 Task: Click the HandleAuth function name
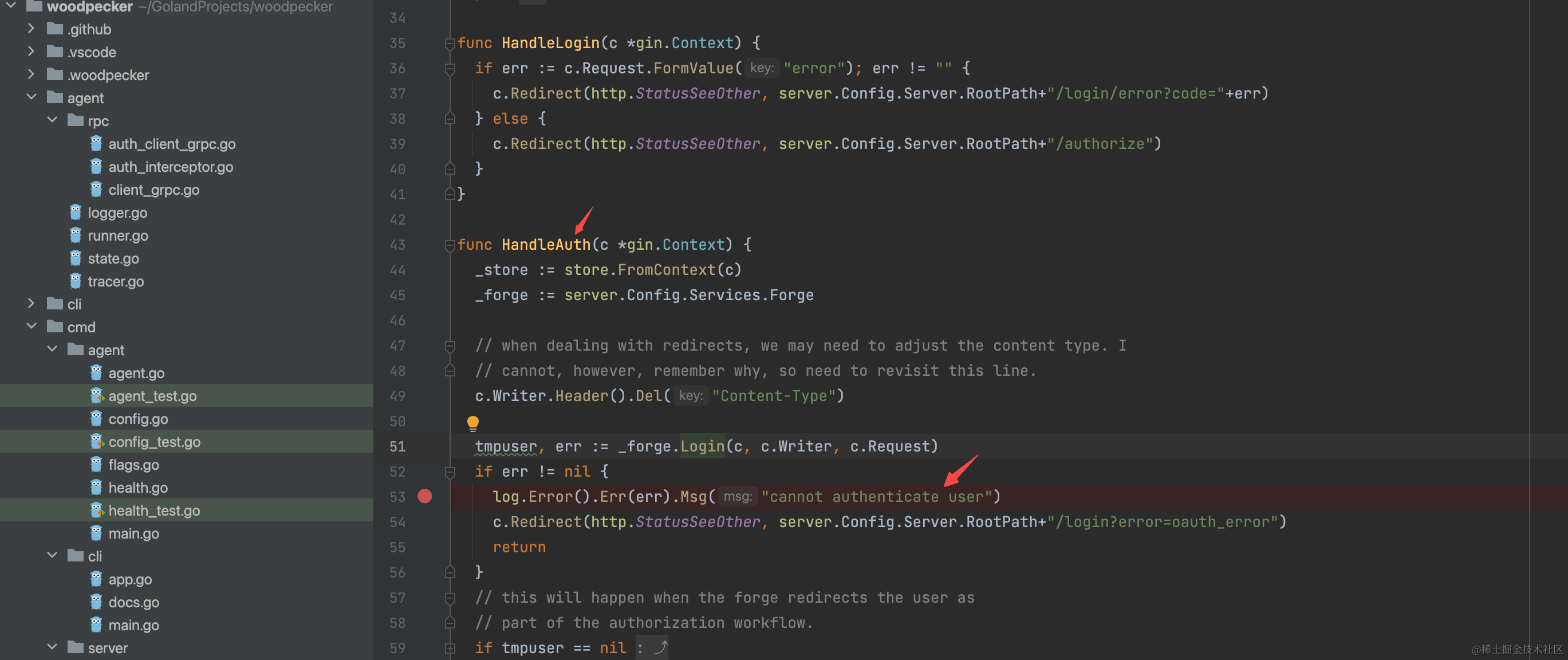tap(546, 245)
